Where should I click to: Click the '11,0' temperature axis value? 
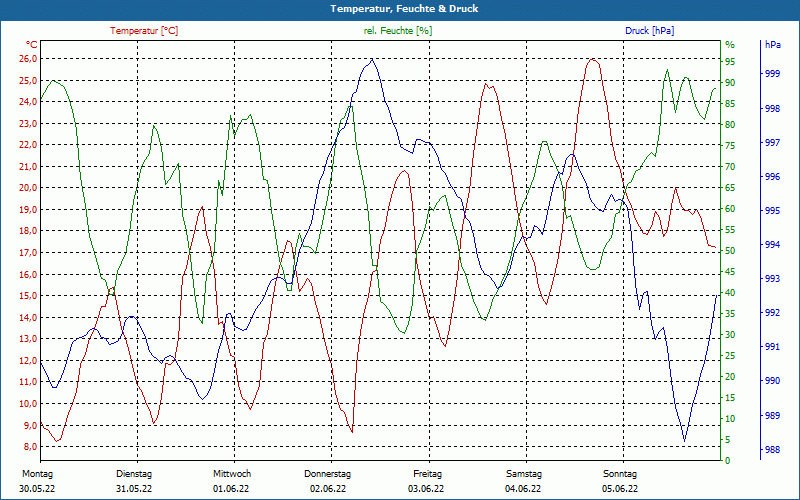(x=28, y=382)
